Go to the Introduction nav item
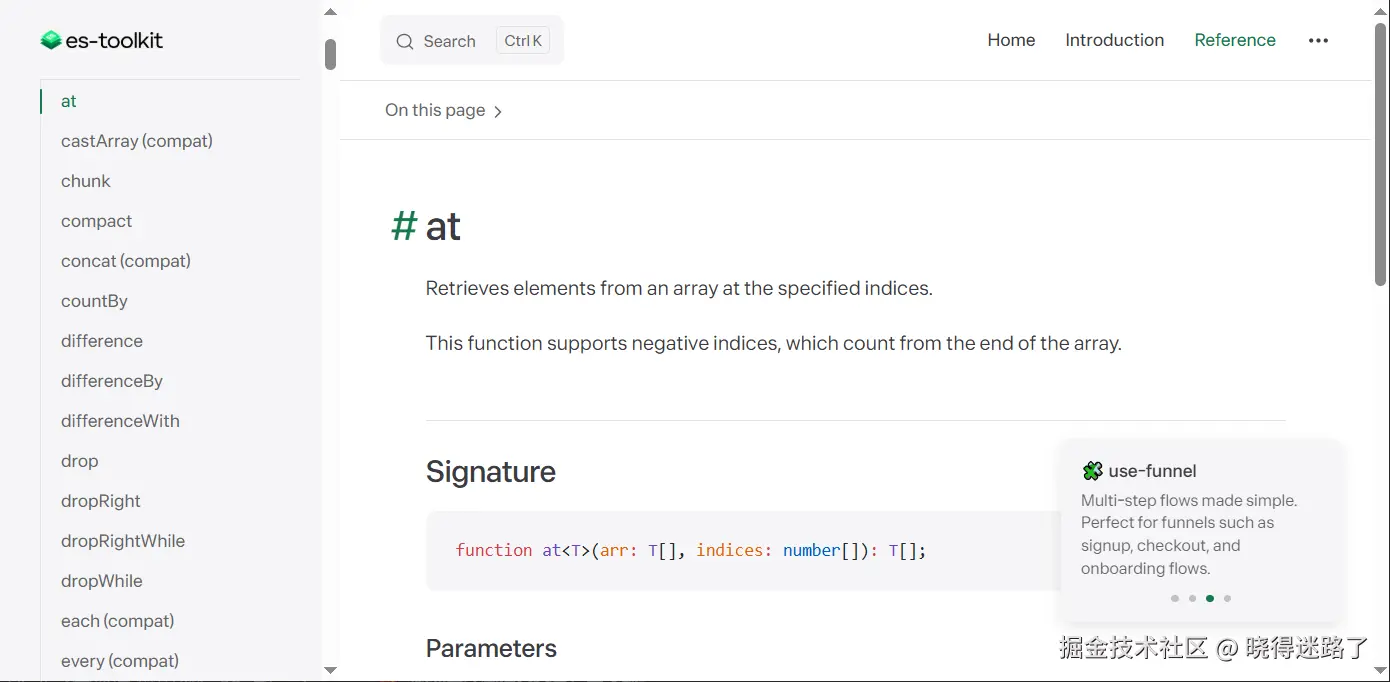 1114,40
